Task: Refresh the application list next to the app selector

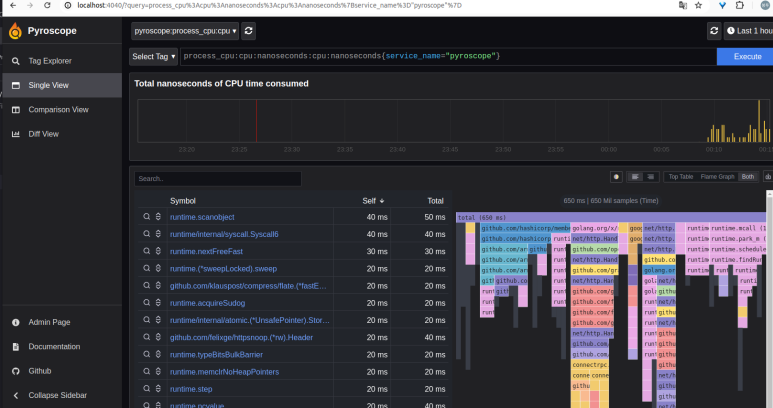Action: coord(249,31)
